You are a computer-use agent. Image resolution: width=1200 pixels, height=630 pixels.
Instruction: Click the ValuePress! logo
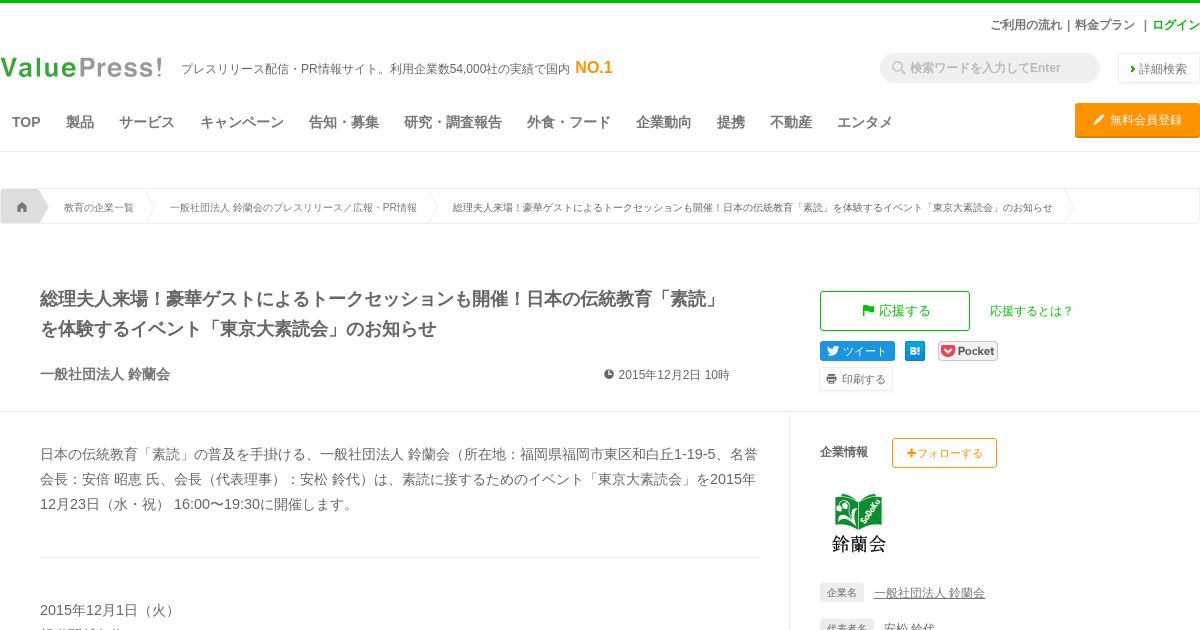pyautogui.click(x=81, y=68)
